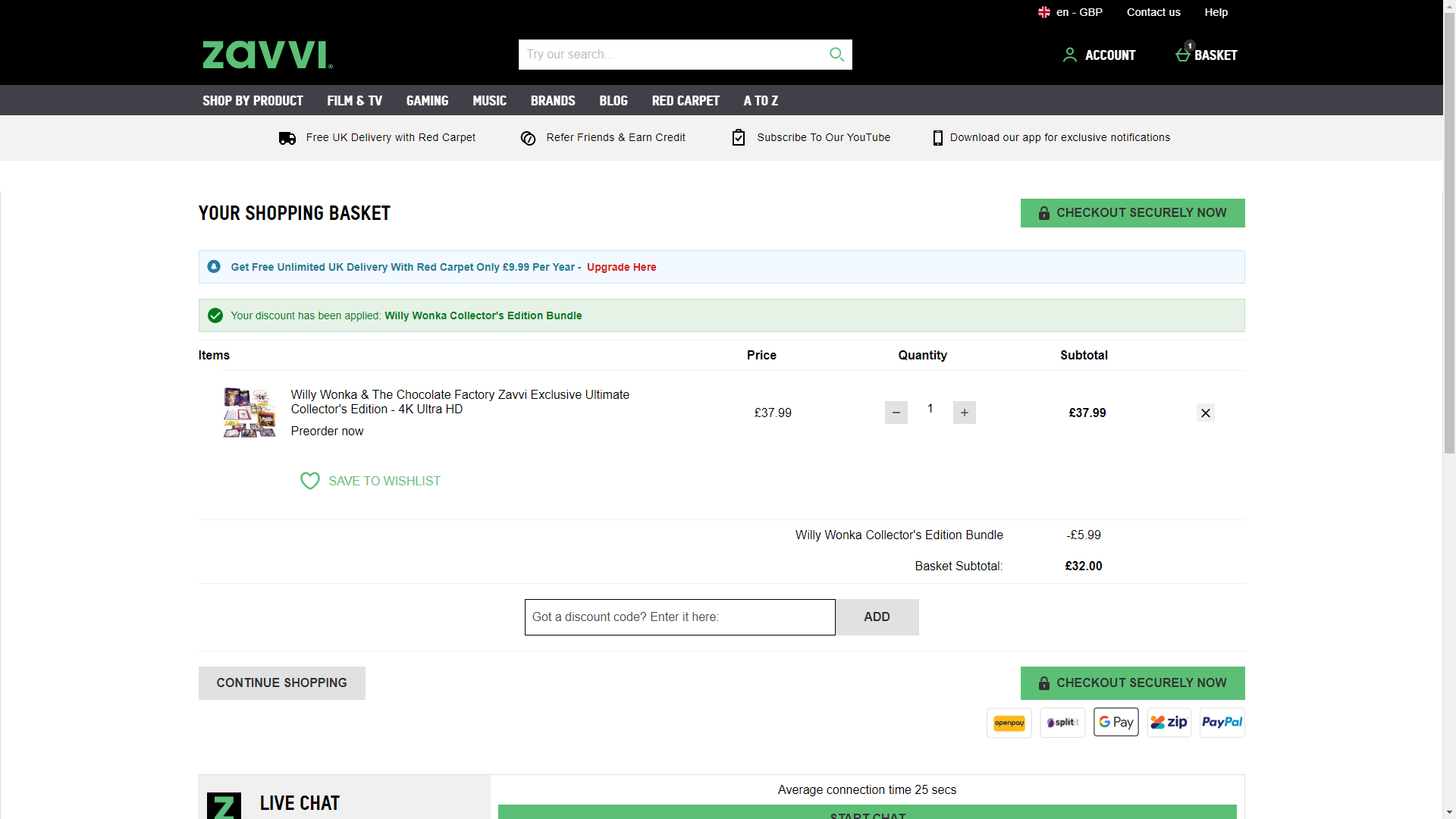Screen dimensions: 1456x819
Task: Open the Basket link text
Action: [1216, 55]
